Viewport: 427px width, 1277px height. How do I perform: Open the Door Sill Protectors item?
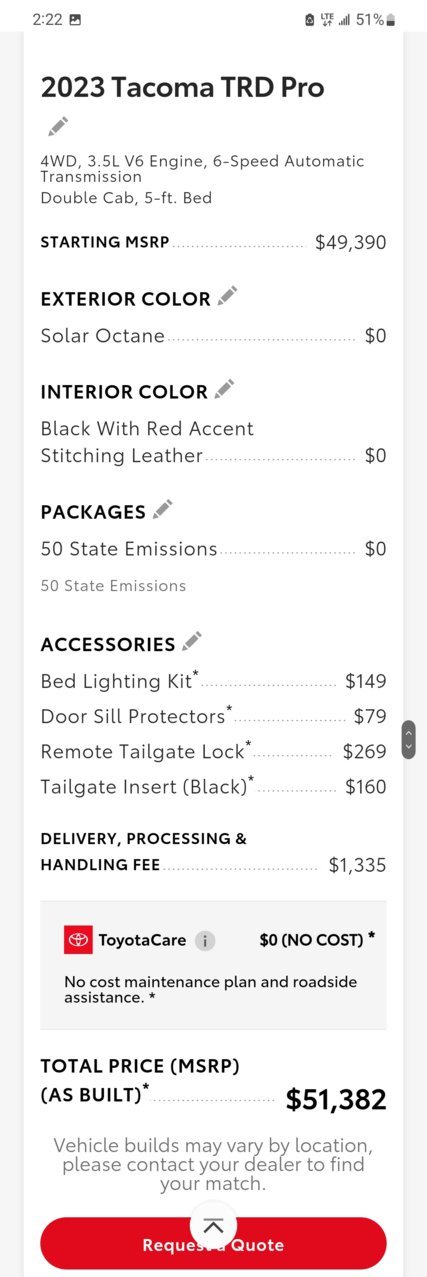(213, 716)
